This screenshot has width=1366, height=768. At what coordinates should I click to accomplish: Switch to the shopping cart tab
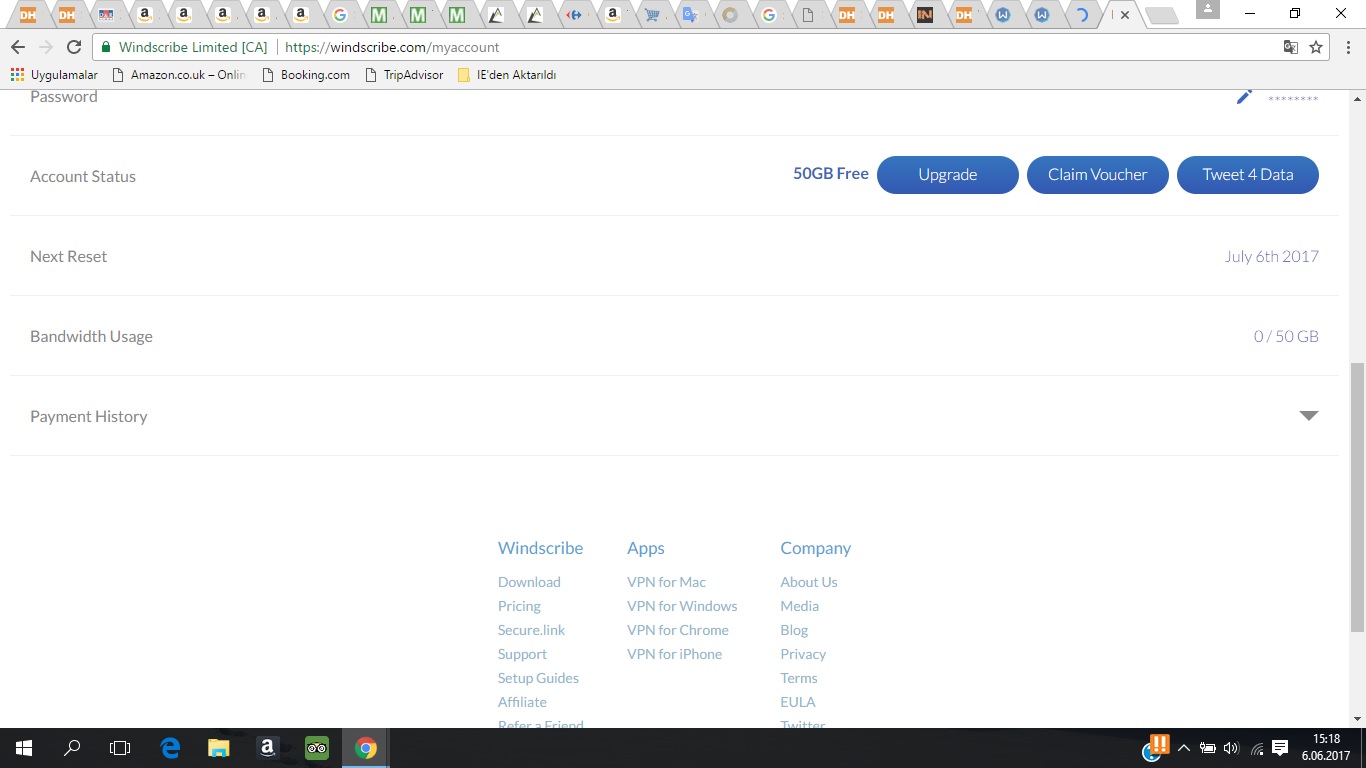[x=652, y=15]
